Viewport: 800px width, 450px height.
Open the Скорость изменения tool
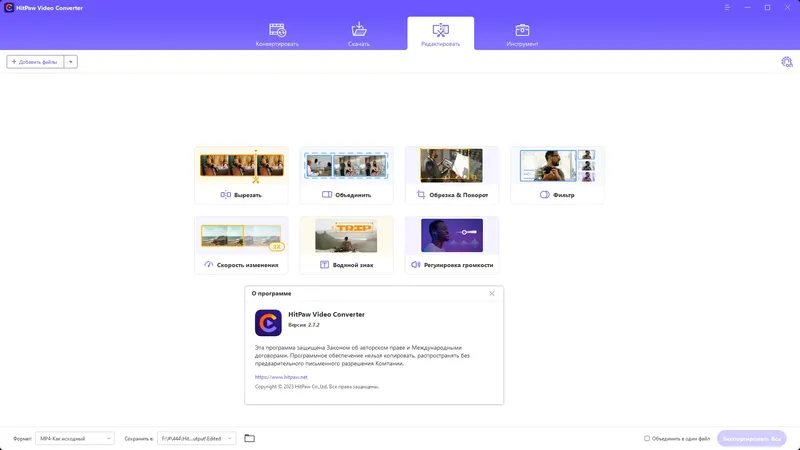[241, 245]
